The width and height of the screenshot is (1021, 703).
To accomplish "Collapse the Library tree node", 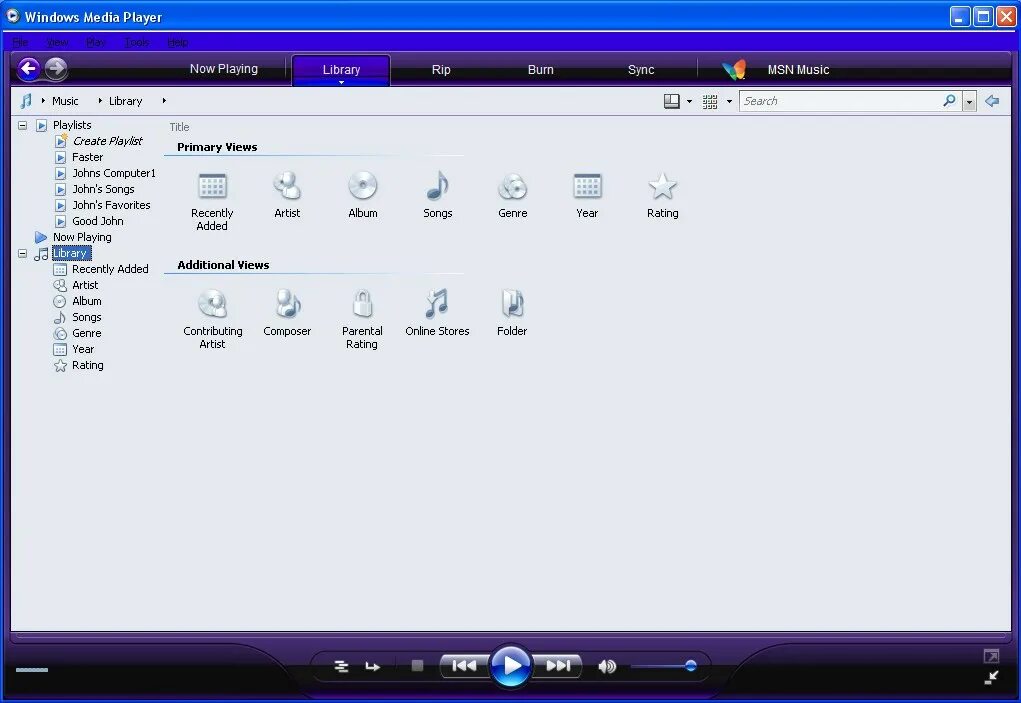I will (x=22, y=253).
